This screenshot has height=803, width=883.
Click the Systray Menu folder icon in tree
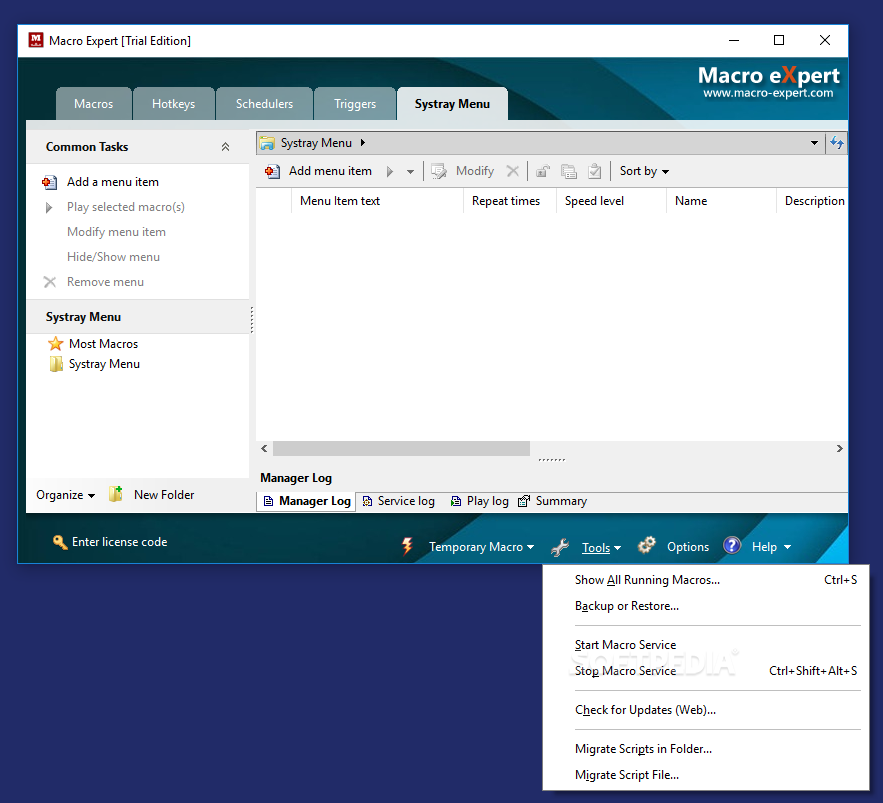pos(56,364)
